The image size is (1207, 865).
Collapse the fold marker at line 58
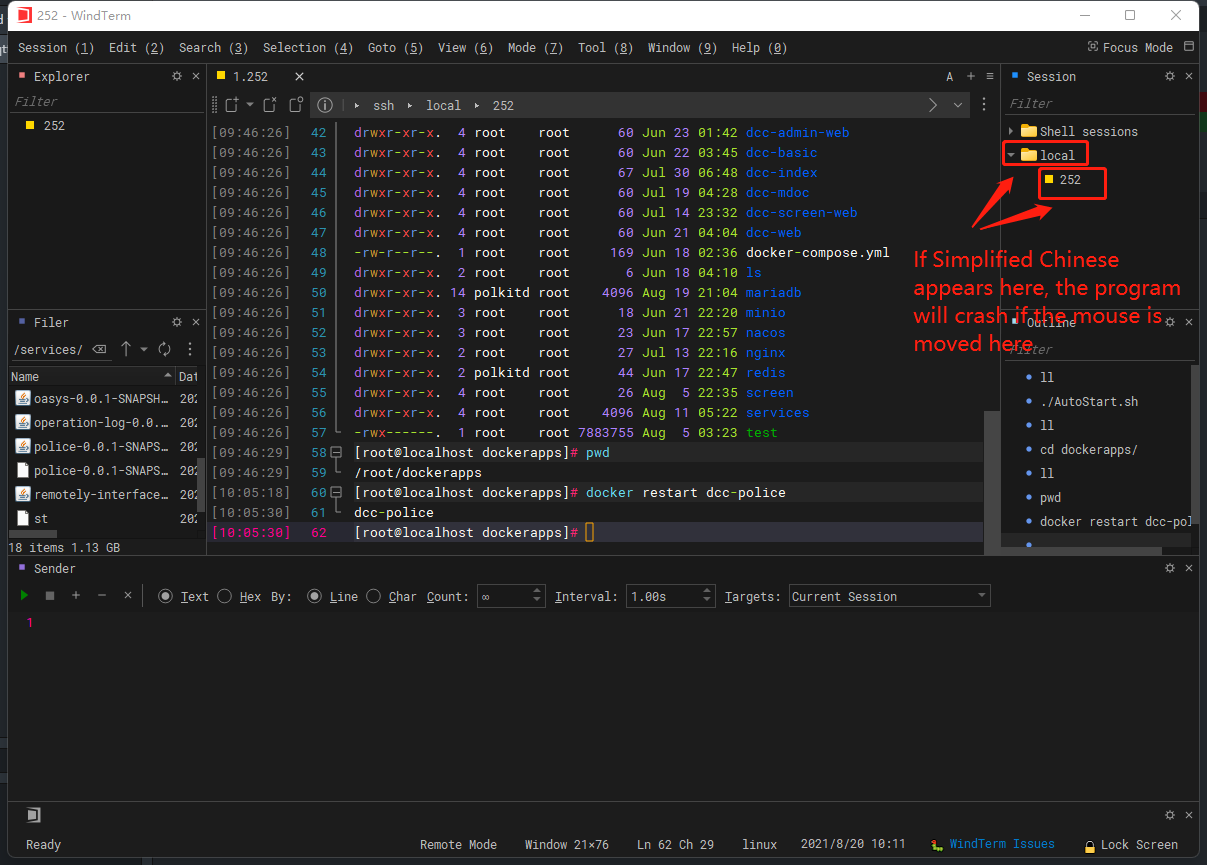point(336,452)
